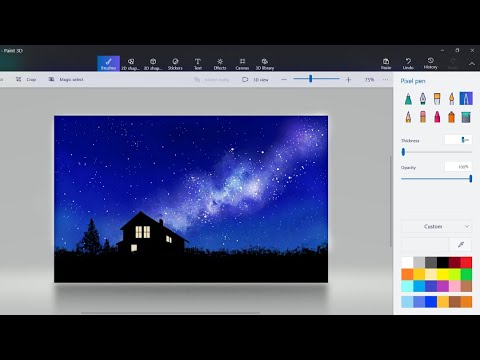Click the Opacity value field
480x360 pixels.
(x=458, y=167)
